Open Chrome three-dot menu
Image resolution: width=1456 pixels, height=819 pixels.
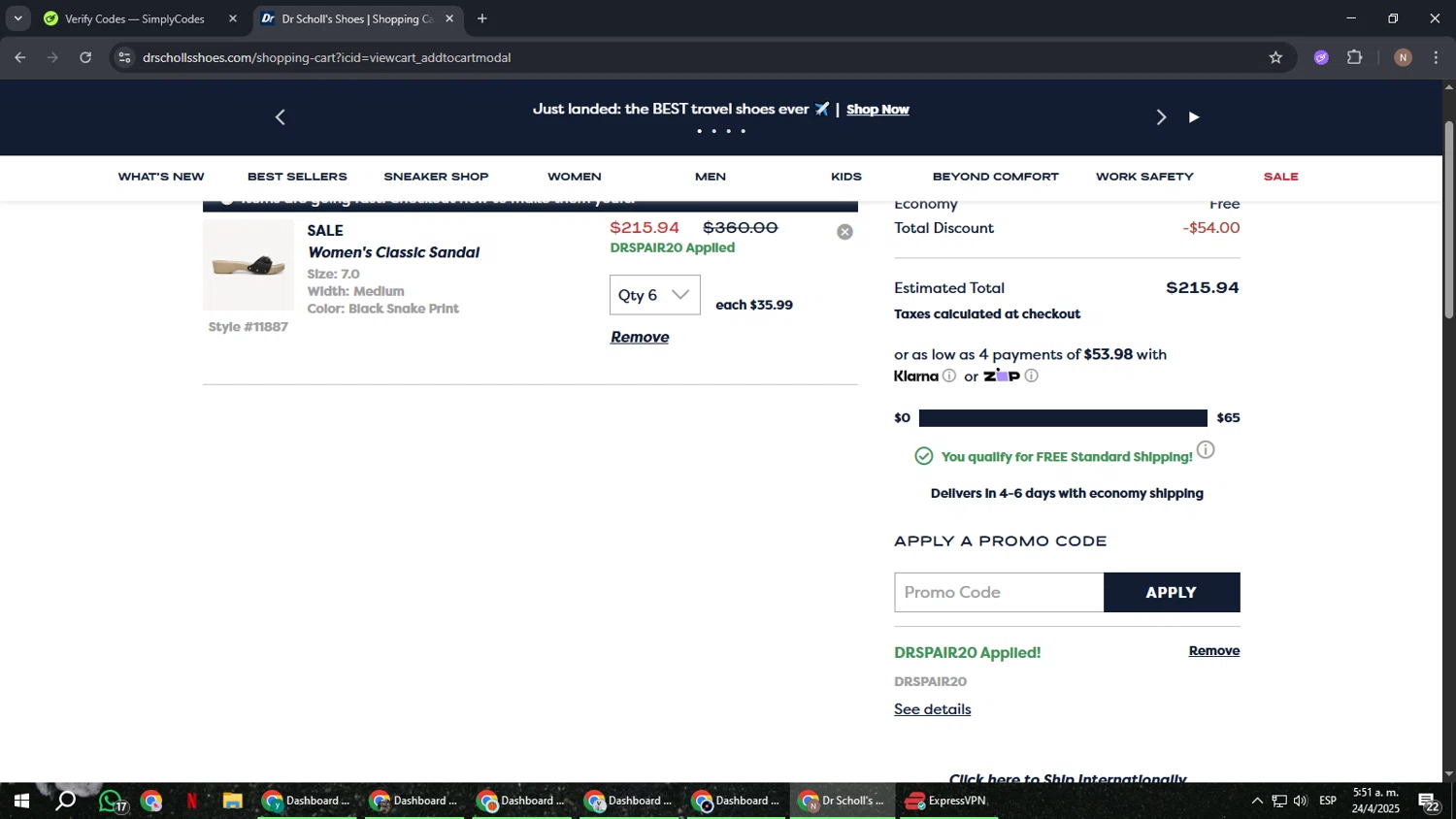click(x=1437, y=58)
